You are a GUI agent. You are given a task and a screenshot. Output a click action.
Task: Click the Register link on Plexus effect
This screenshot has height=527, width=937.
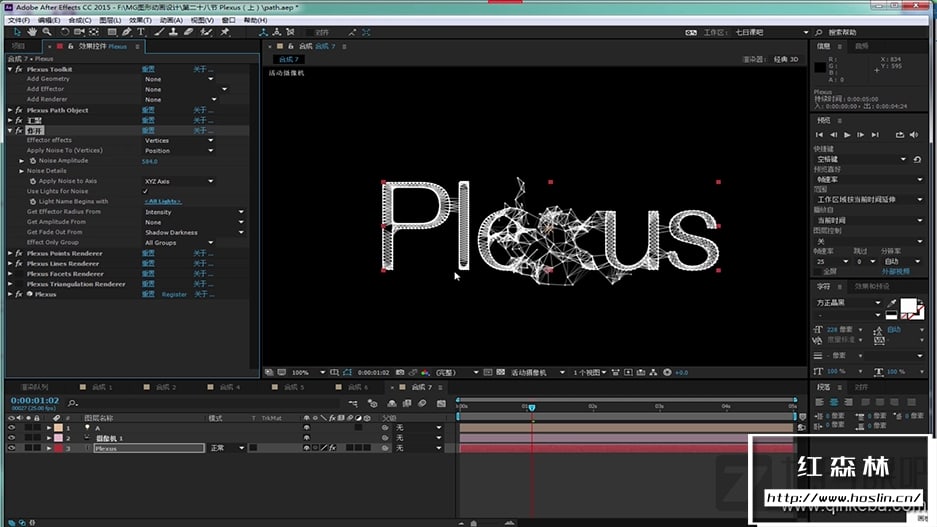[174, 295]
